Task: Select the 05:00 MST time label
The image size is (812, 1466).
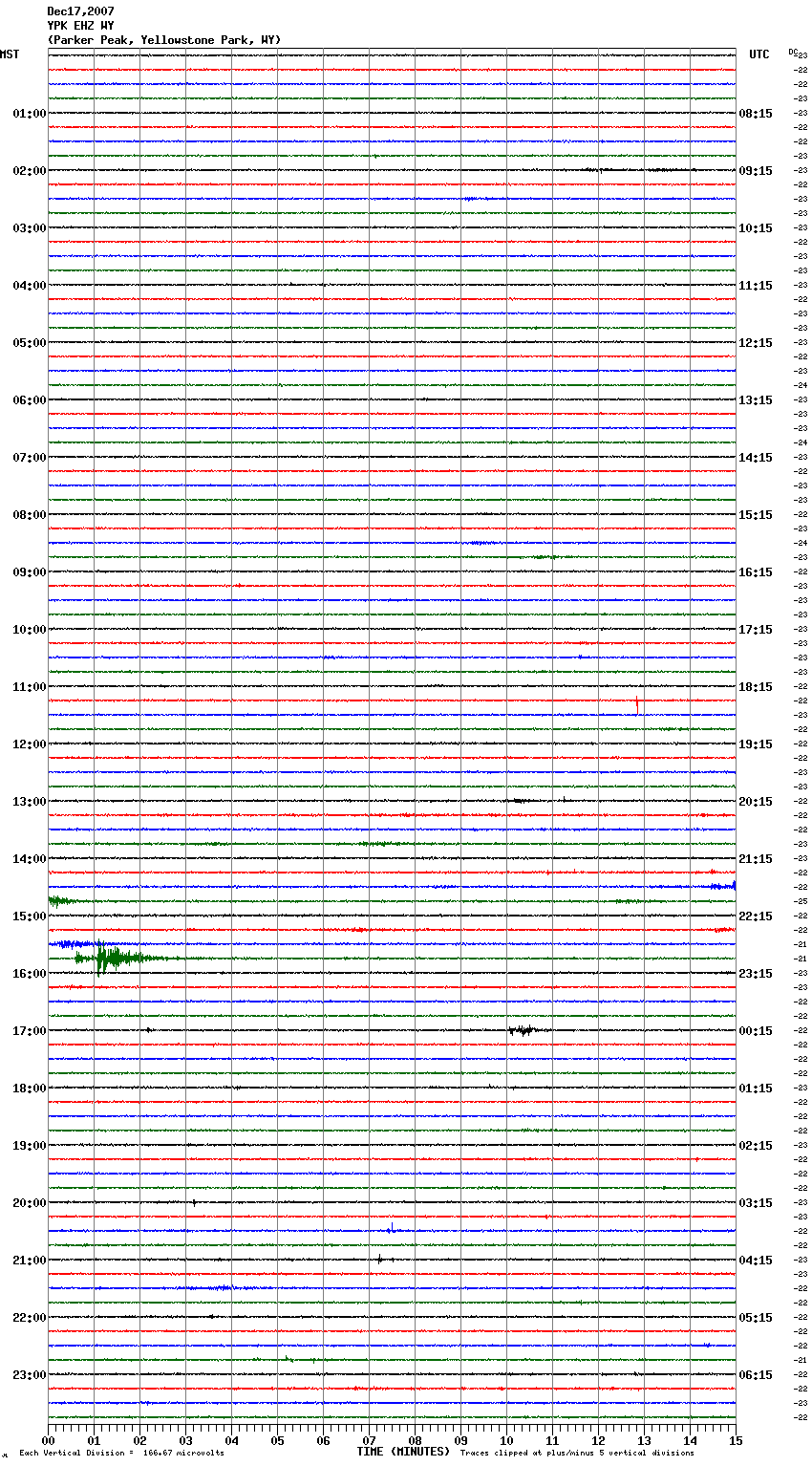Action: (29, 343)
